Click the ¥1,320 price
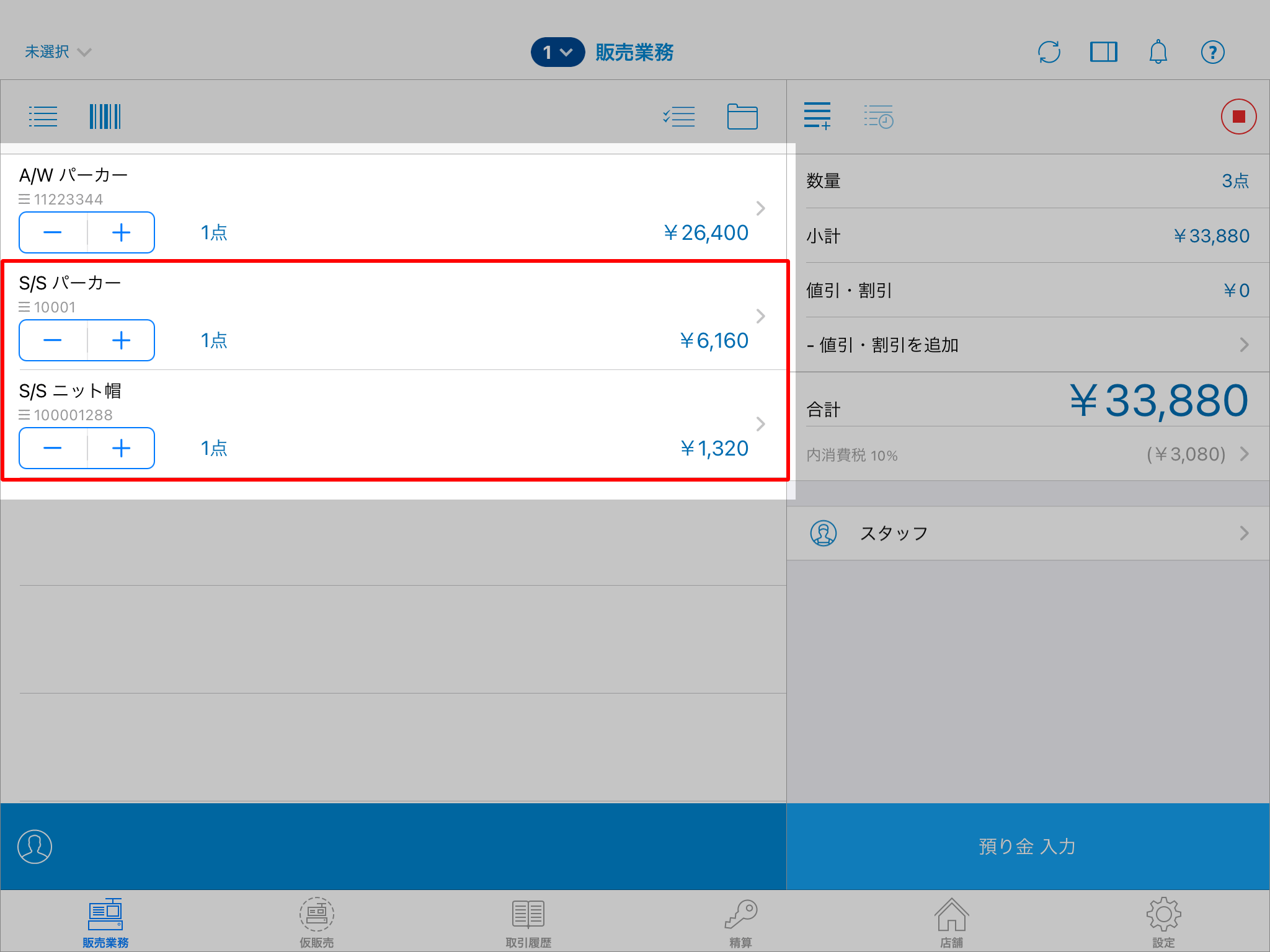 [x=714, y=448]
